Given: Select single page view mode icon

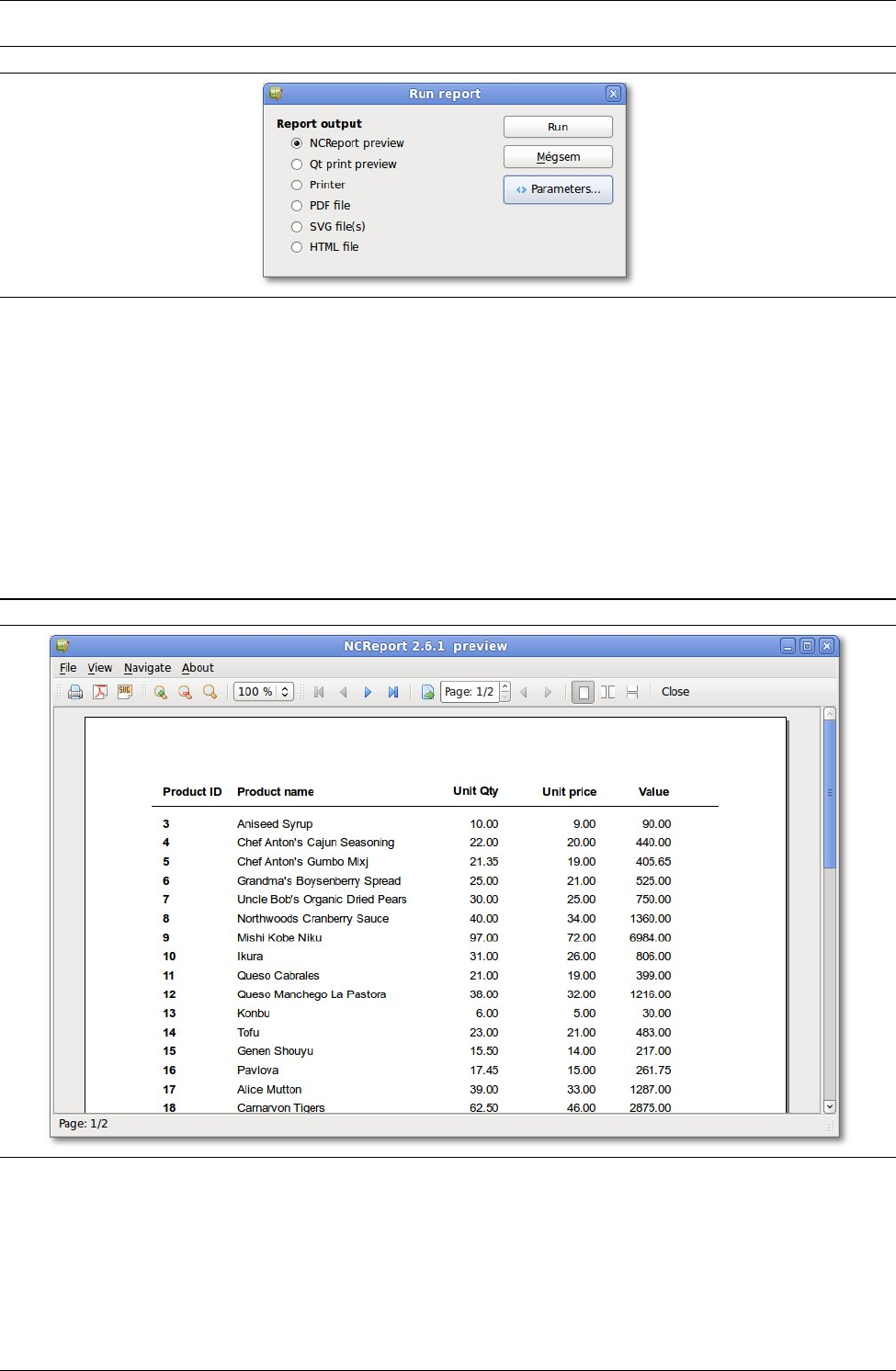Looking at the screenshot, I should [583, 692].
